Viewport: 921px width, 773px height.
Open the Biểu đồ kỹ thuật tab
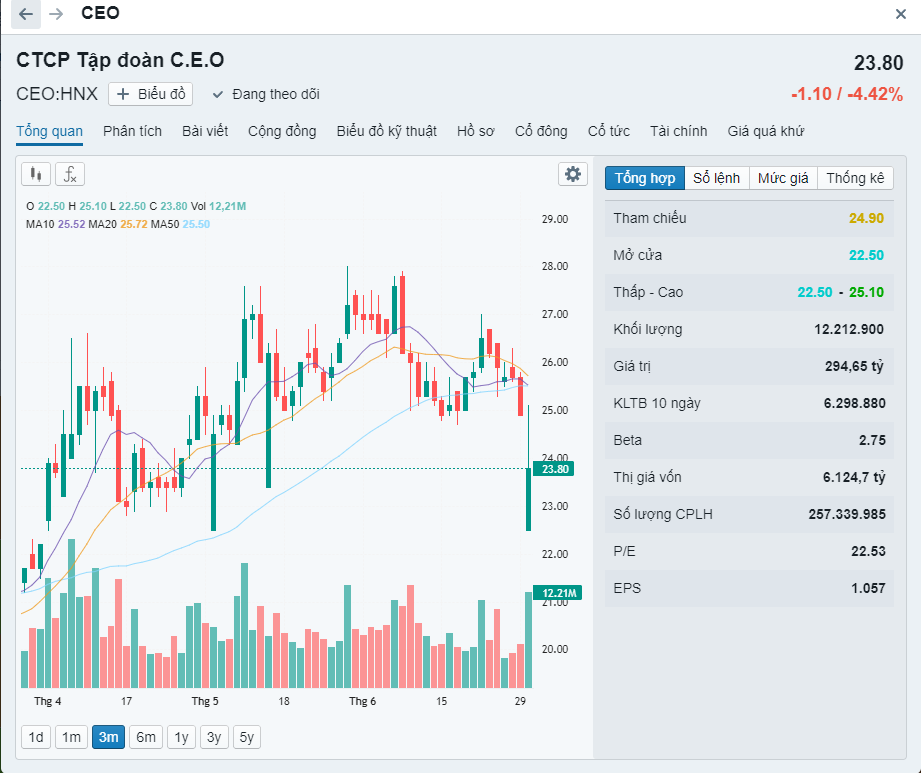pos(386,131)
